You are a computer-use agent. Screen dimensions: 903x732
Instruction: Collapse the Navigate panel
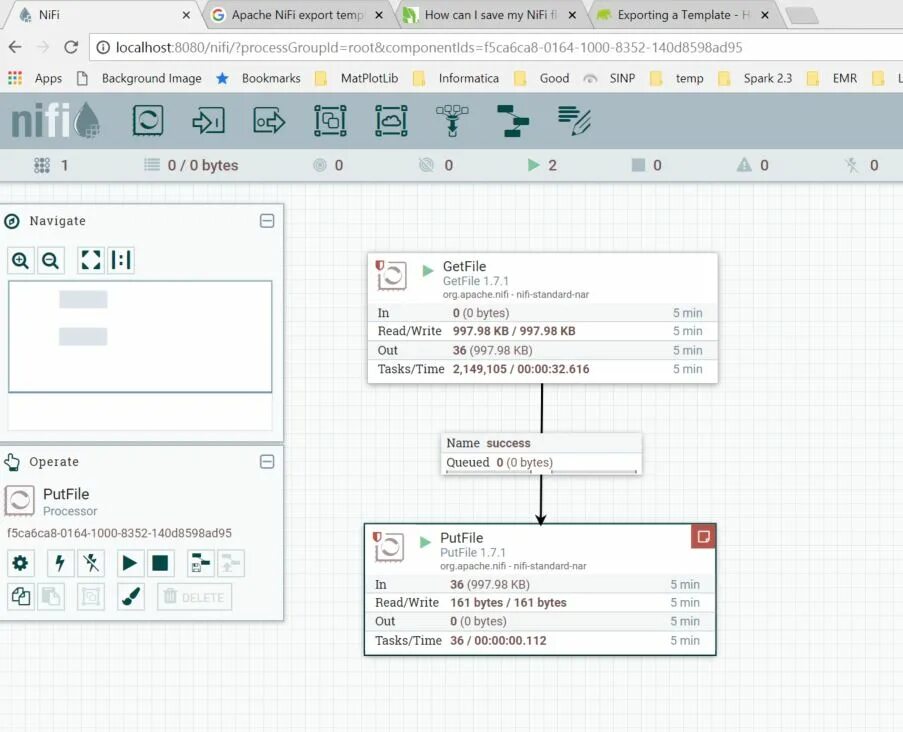click(x=267, y=221)
